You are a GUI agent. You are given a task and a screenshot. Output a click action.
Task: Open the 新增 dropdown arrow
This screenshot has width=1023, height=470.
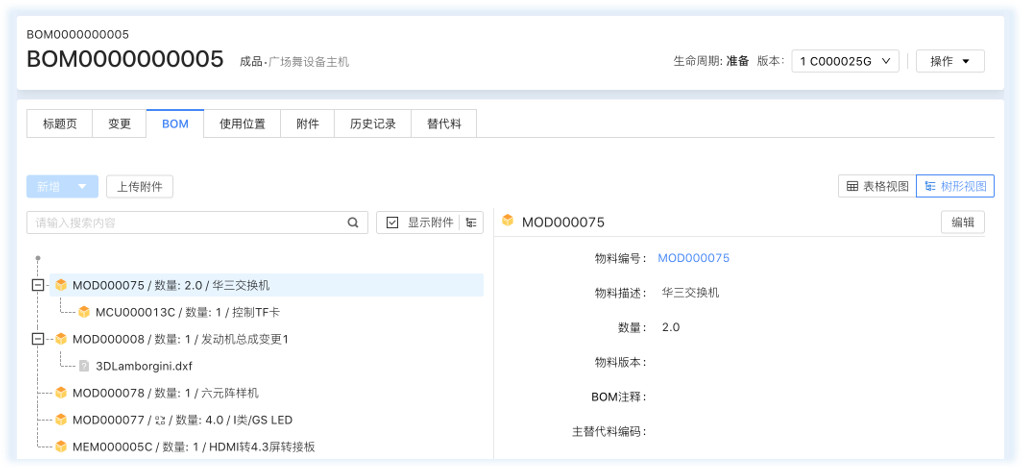pos(82,187)
